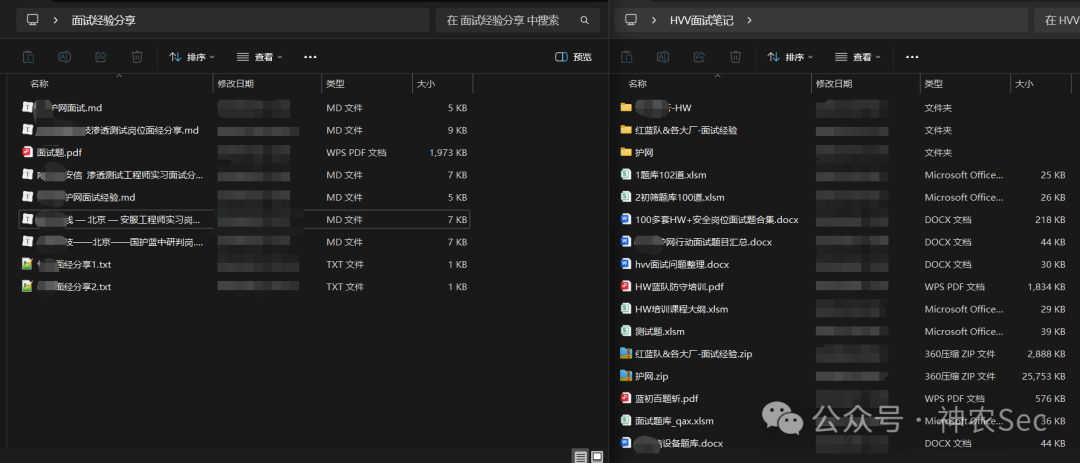
Task: Click the search magnifier icon in left window
Action: [x=585, y=21]
